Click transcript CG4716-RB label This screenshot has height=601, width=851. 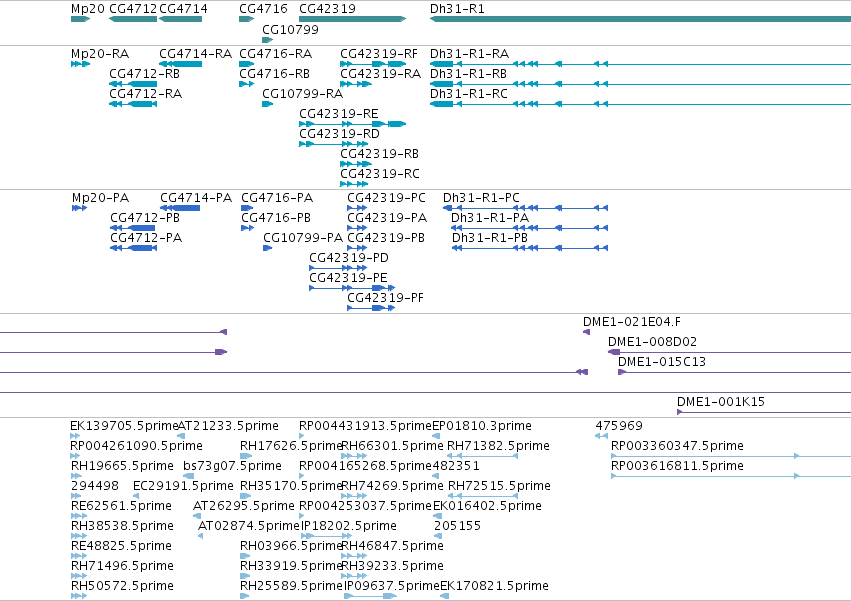[x=275, y=73]
